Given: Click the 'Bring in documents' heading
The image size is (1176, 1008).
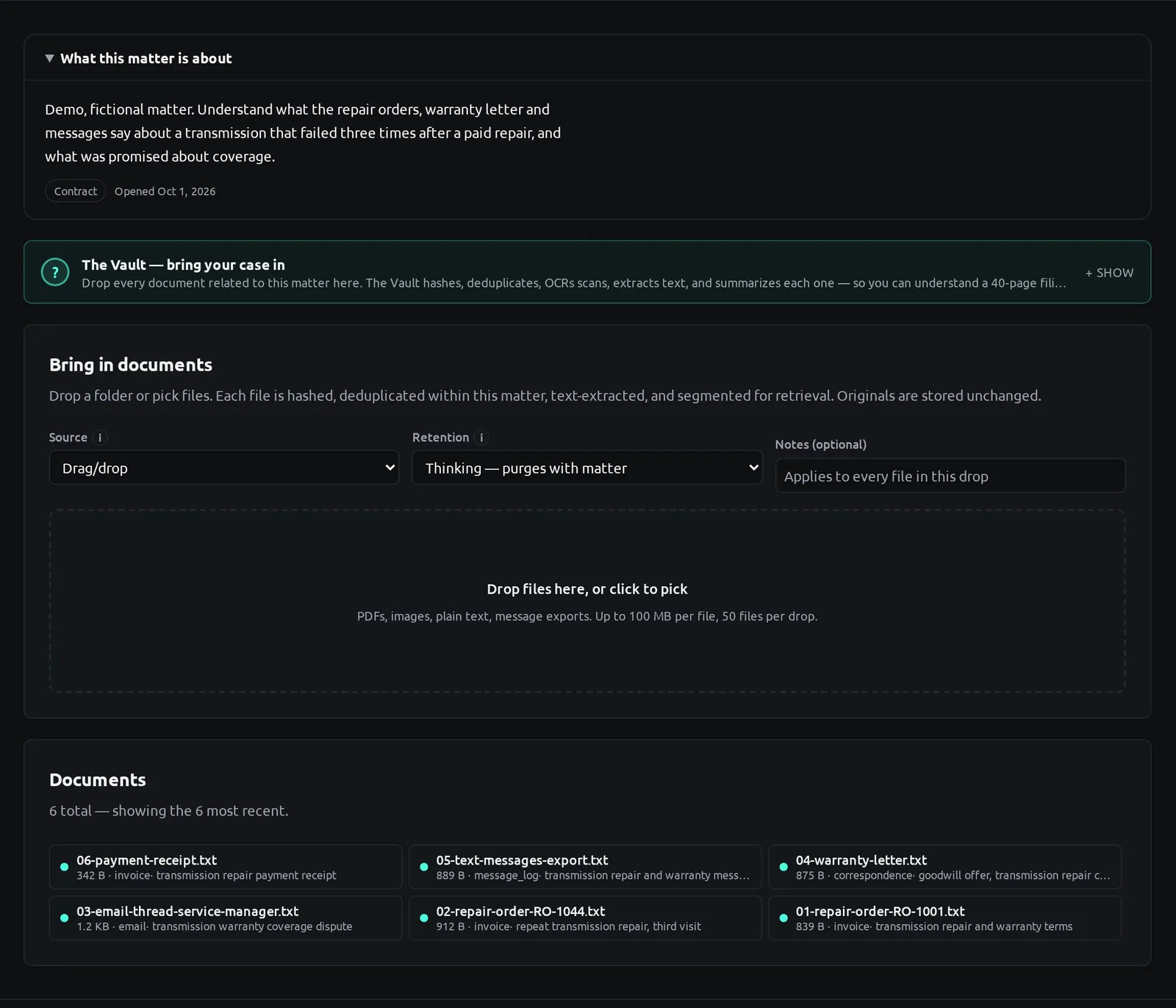Looking at the screenshot, I should (x=131, y=365).
